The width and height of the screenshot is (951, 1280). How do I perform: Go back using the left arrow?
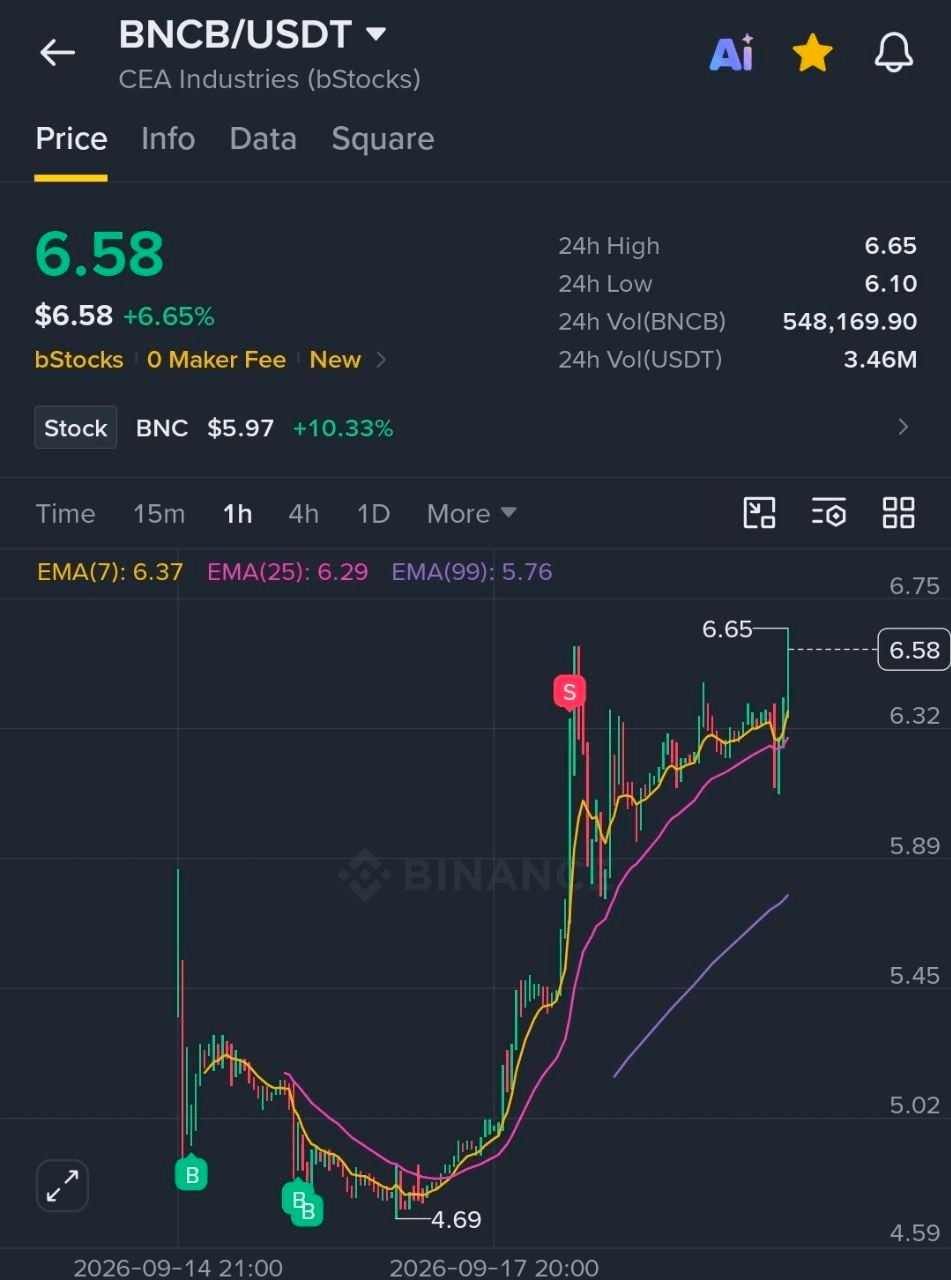point(57,52)
